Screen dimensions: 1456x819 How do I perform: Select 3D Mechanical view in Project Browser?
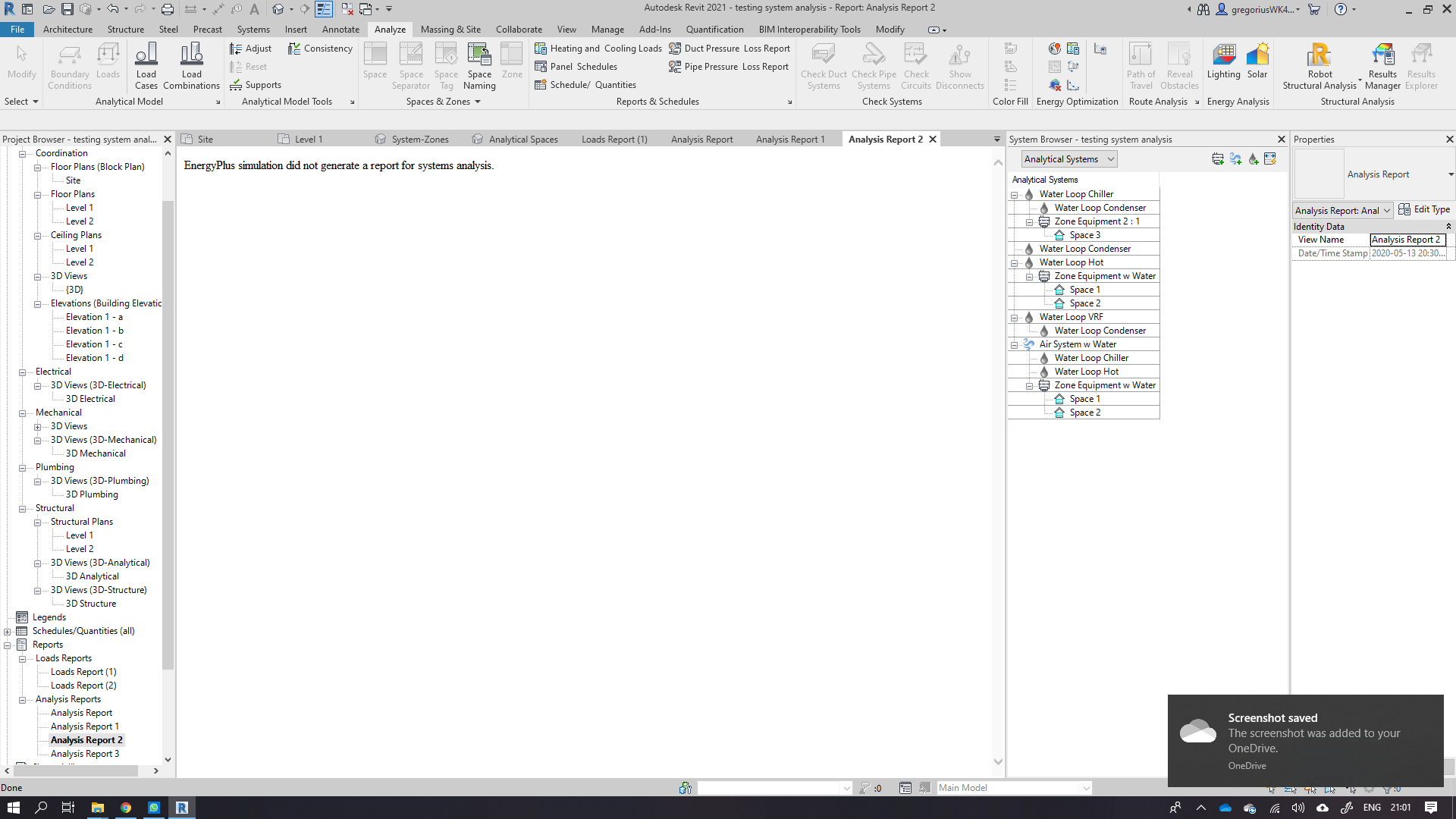point(96,453)
